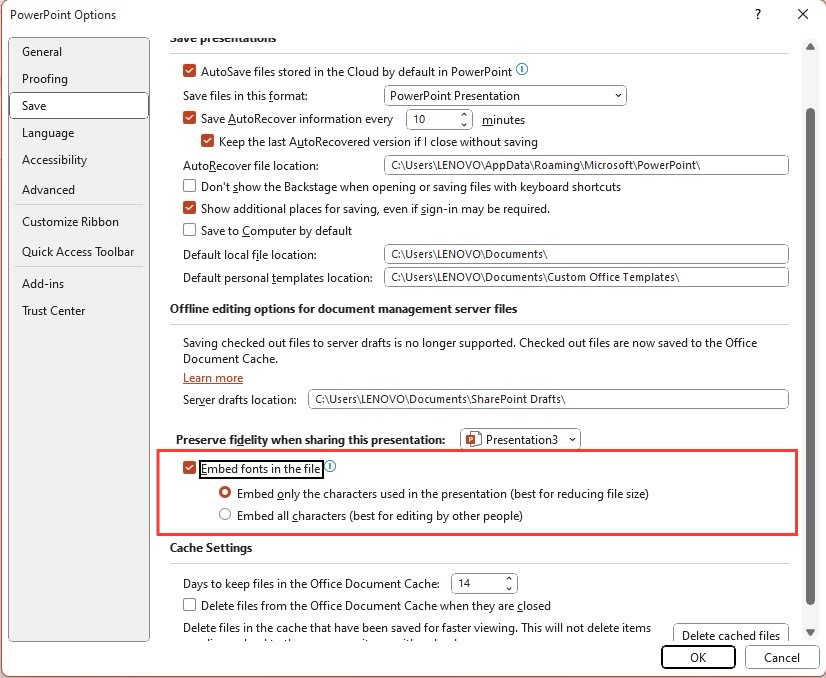Open the Trust Center category
This screenshot has width=826, height=678.
point(79,311)
